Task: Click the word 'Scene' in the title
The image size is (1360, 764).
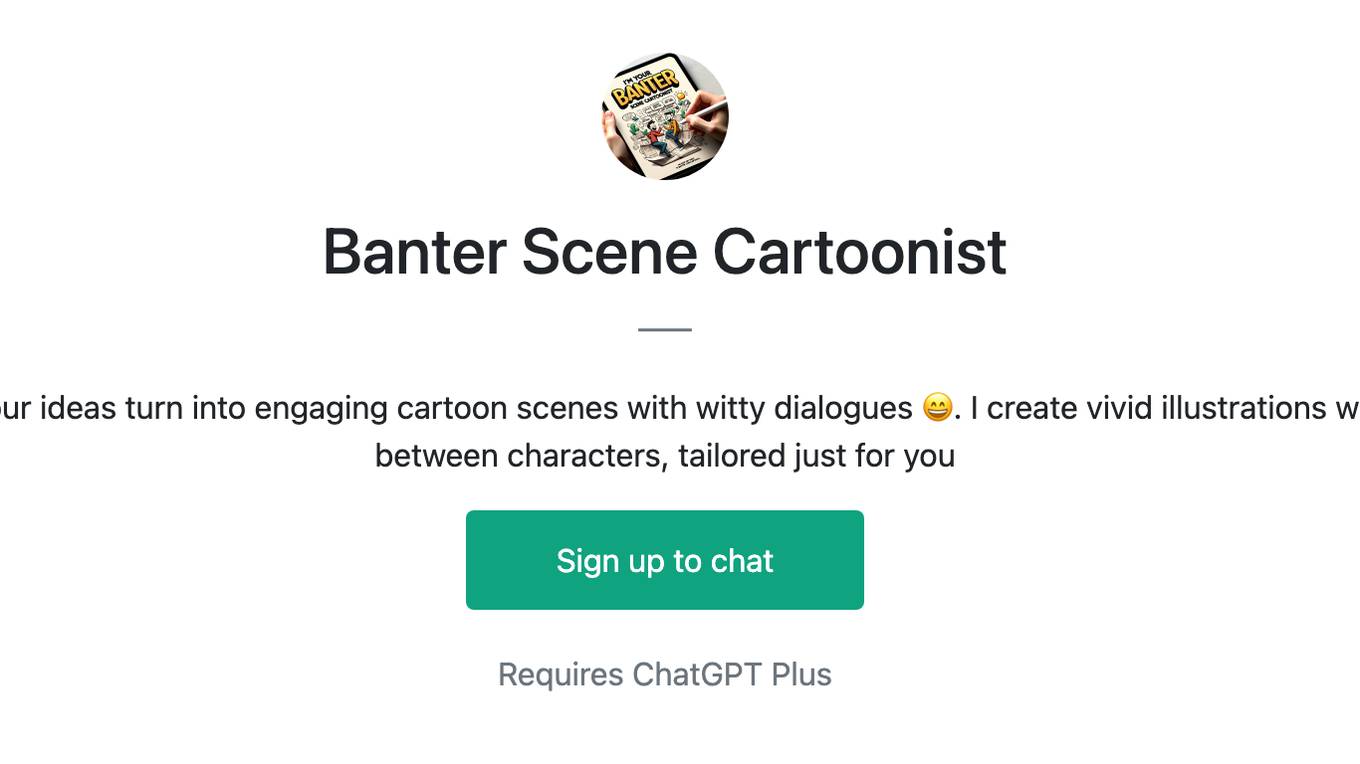Action: [x=609, y=251]
